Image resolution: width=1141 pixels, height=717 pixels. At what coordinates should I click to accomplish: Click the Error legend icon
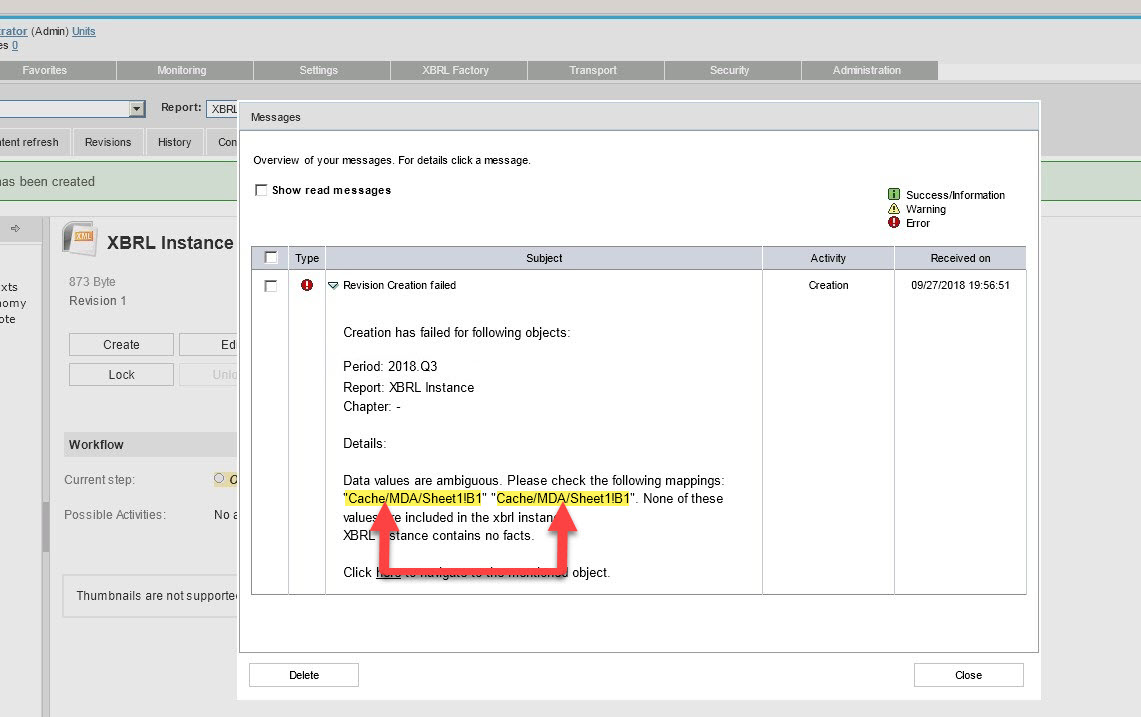point(894,223)
